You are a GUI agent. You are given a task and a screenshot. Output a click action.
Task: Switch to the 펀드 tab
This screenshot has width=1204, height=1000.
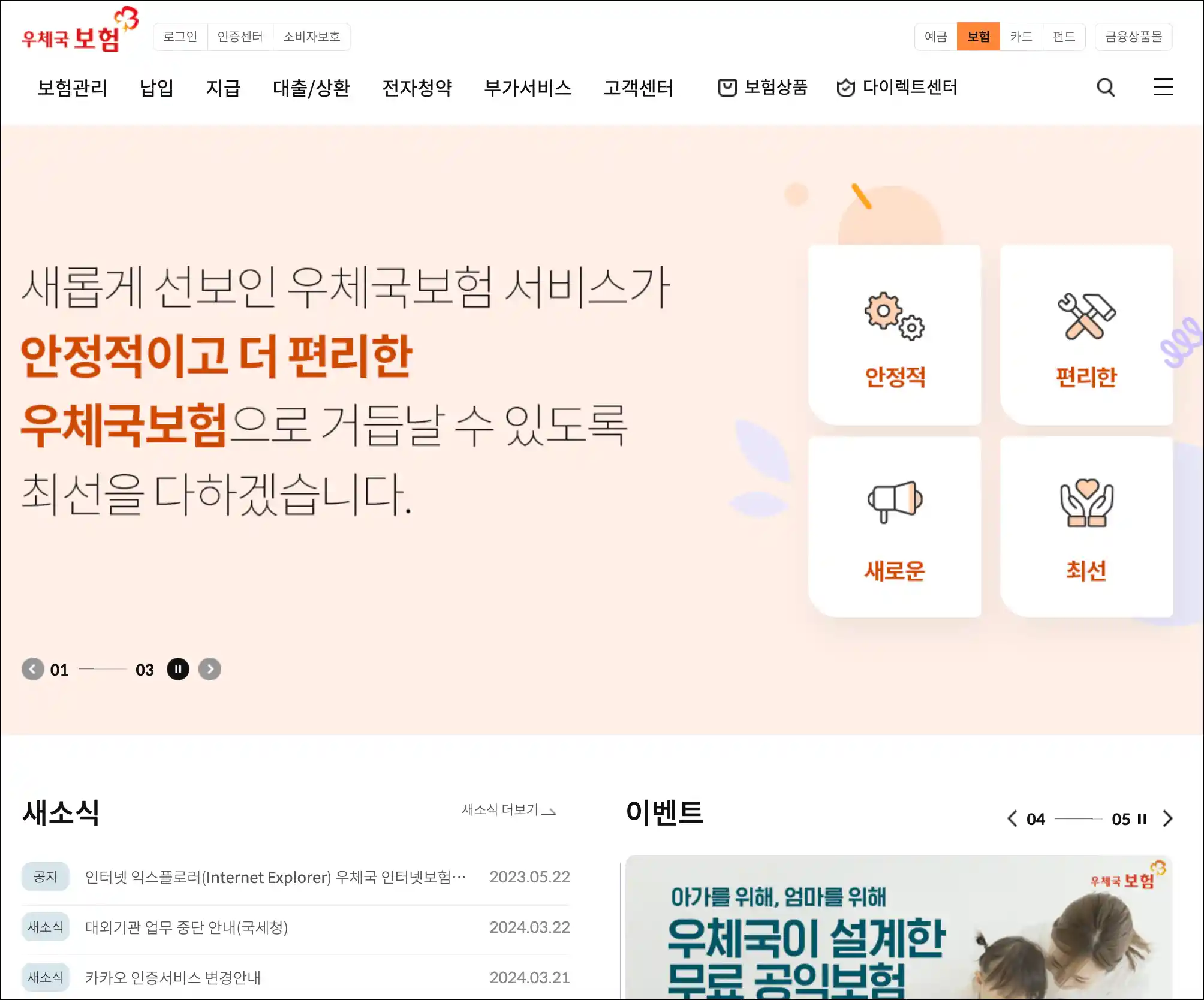pos(1064,37)
